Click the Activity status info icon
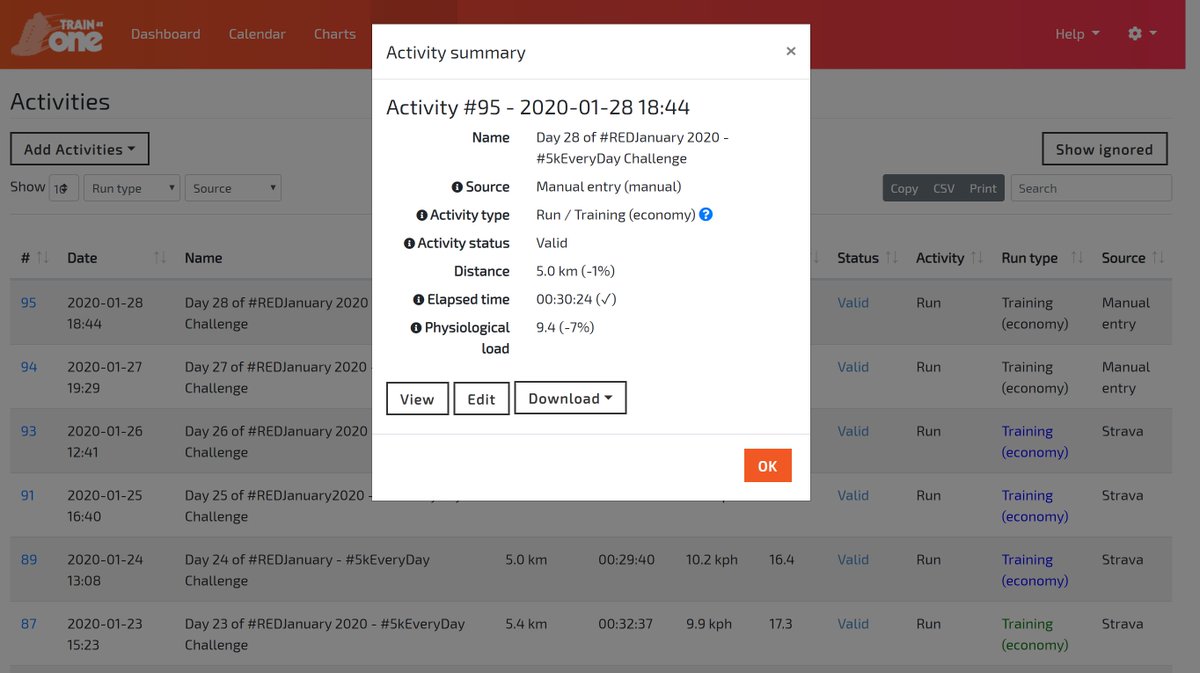 click(409, 243)
